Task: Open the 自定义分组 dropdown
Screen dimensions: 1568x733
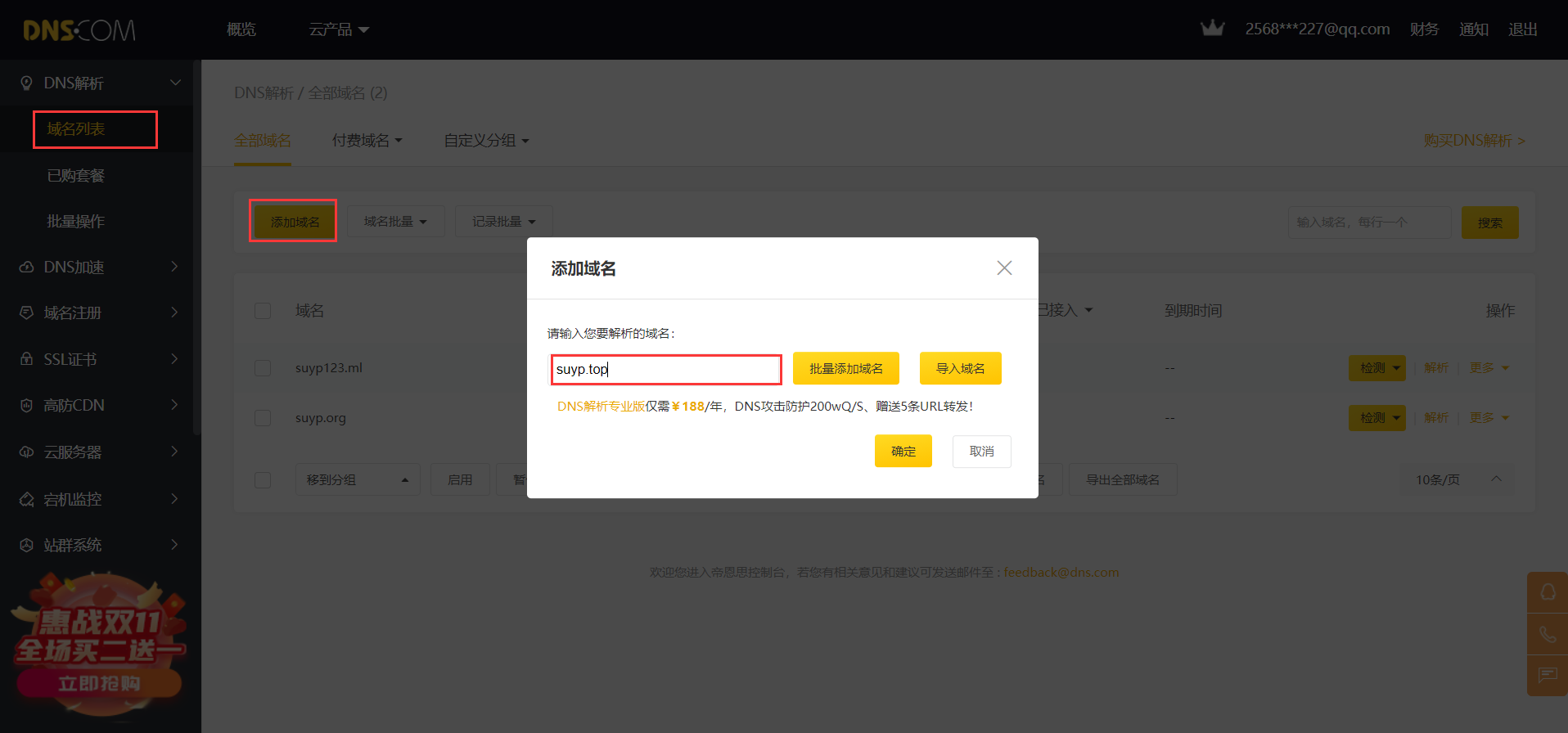Action: click(x=486, y=141)
